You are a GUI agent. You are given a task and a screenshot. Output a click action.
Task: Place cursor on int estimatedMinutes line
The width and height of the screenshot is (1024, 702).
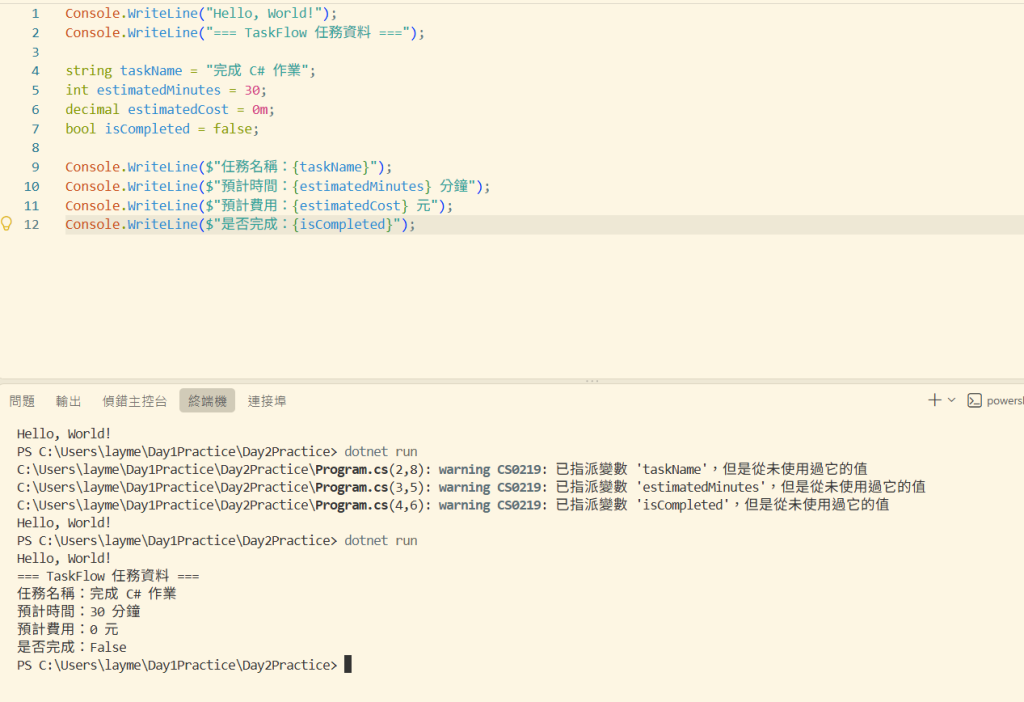166,90
